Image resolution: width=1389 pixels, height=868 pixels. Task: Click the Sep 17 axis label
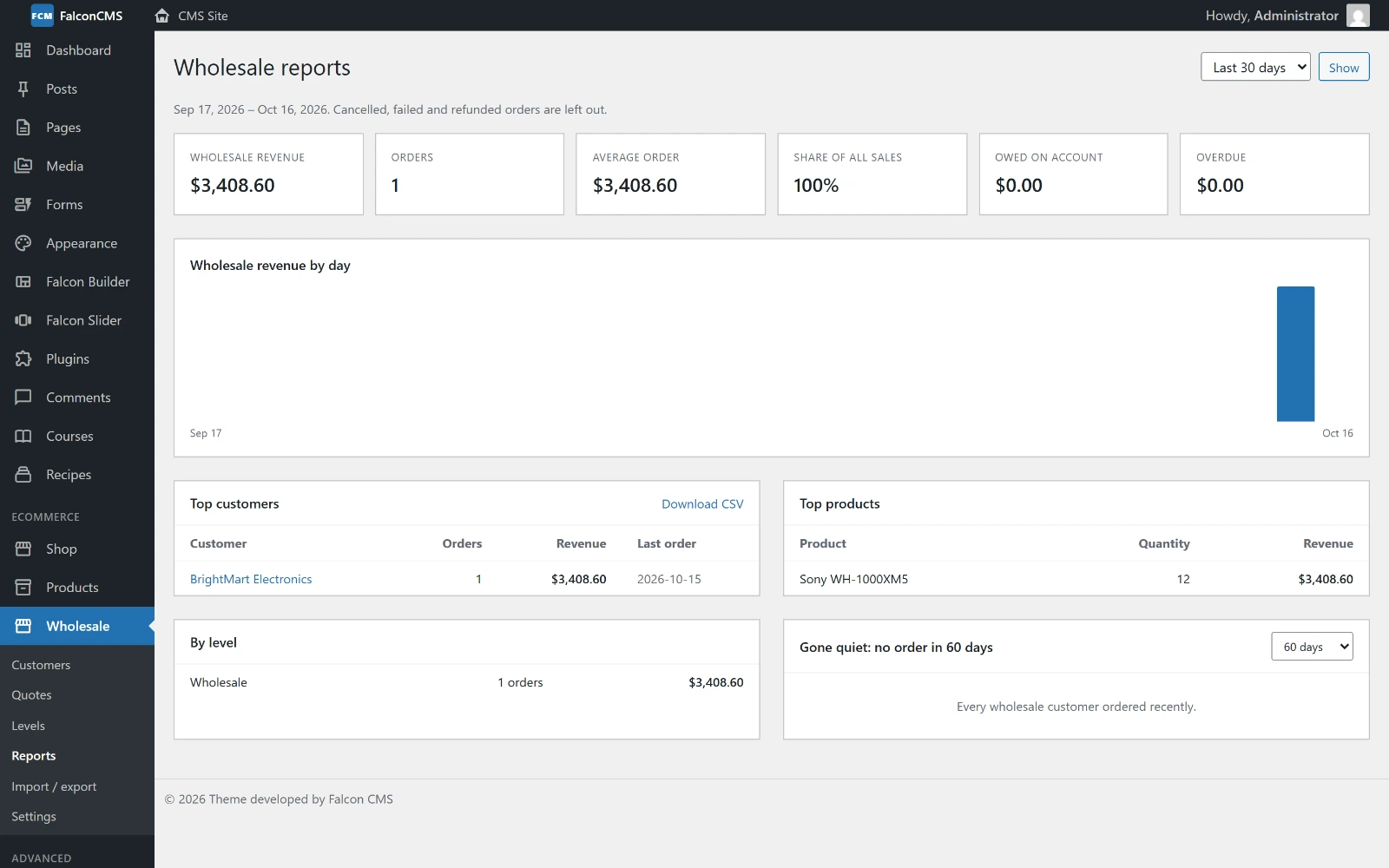coord(206,433)
